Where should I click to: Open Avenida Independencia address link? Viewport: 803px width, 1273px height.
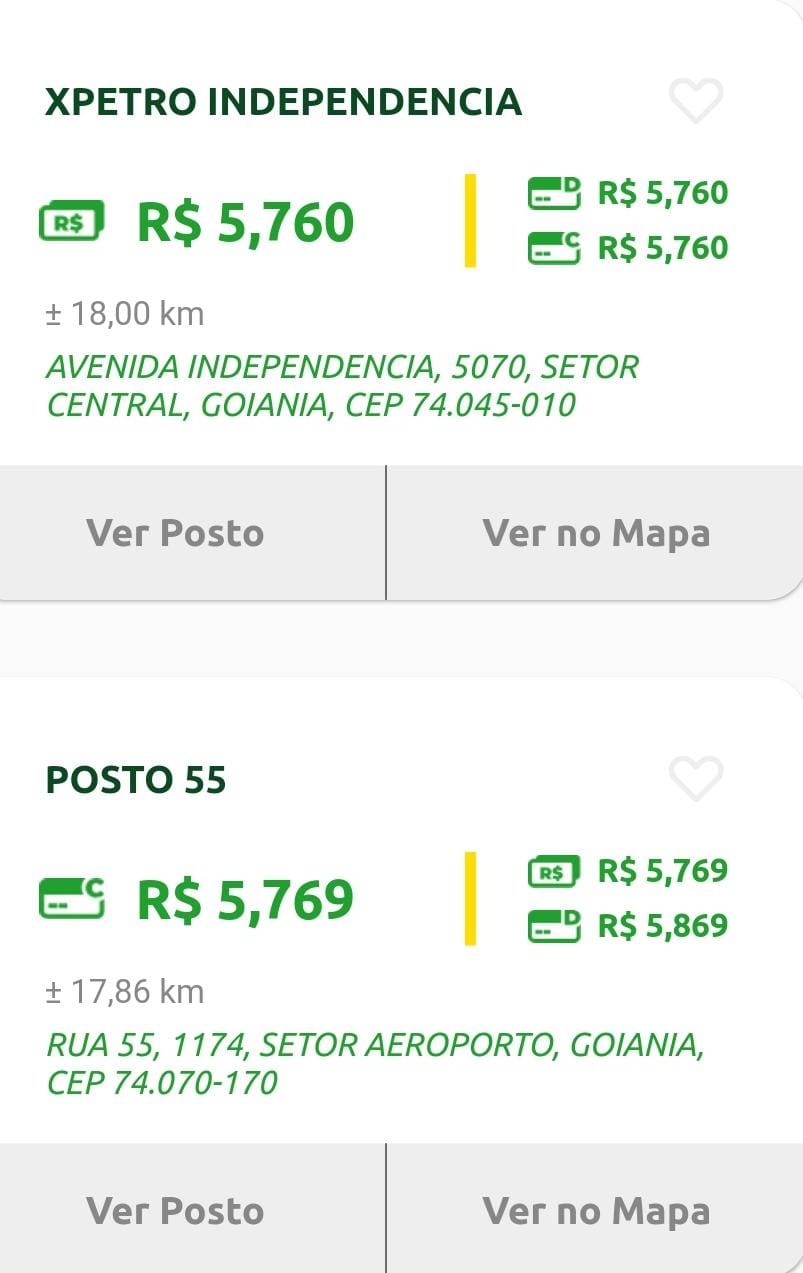tap(342, 386)
